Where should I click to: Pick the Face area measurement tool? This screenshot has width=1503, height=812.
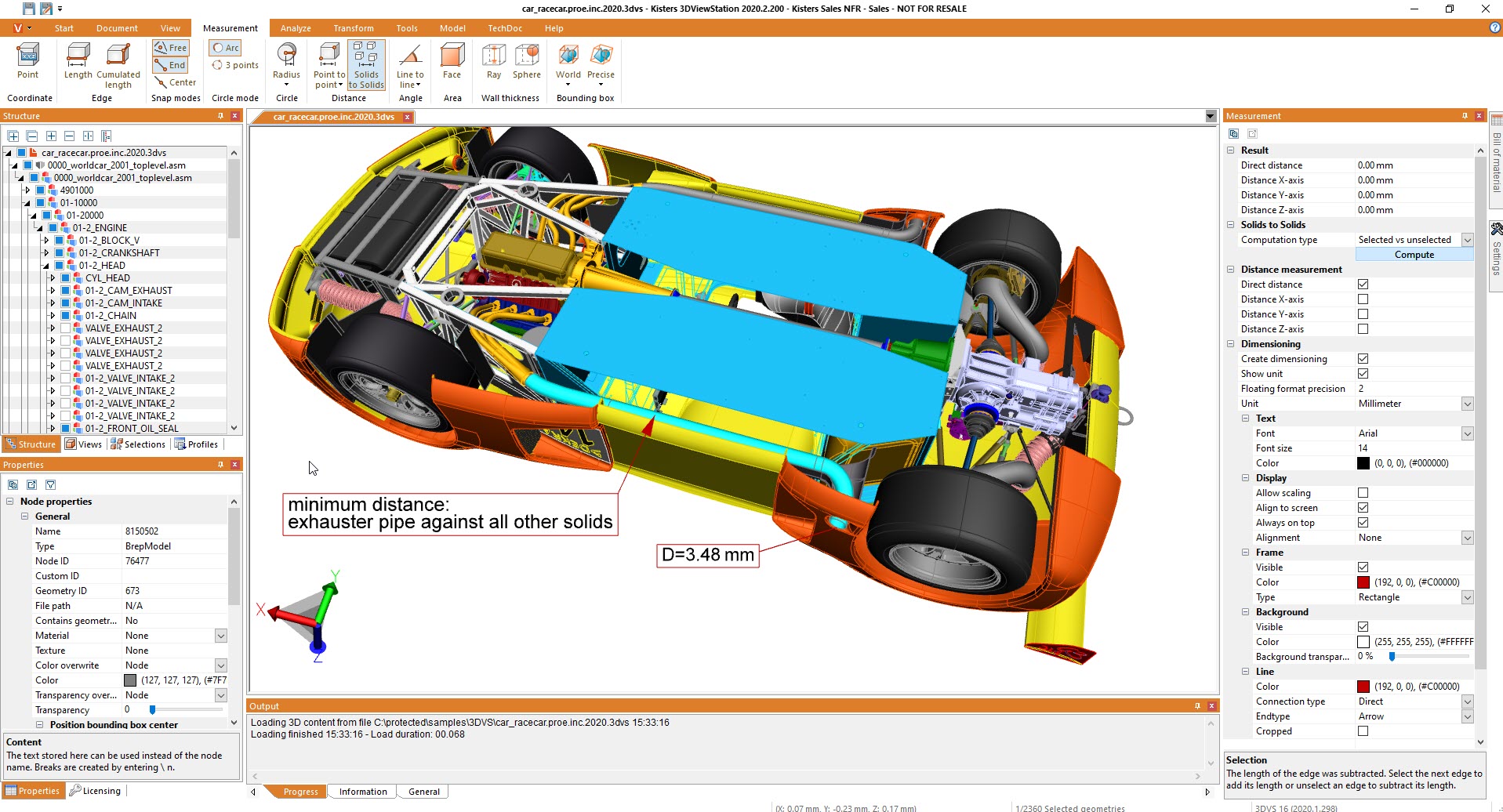click(452, 61)
